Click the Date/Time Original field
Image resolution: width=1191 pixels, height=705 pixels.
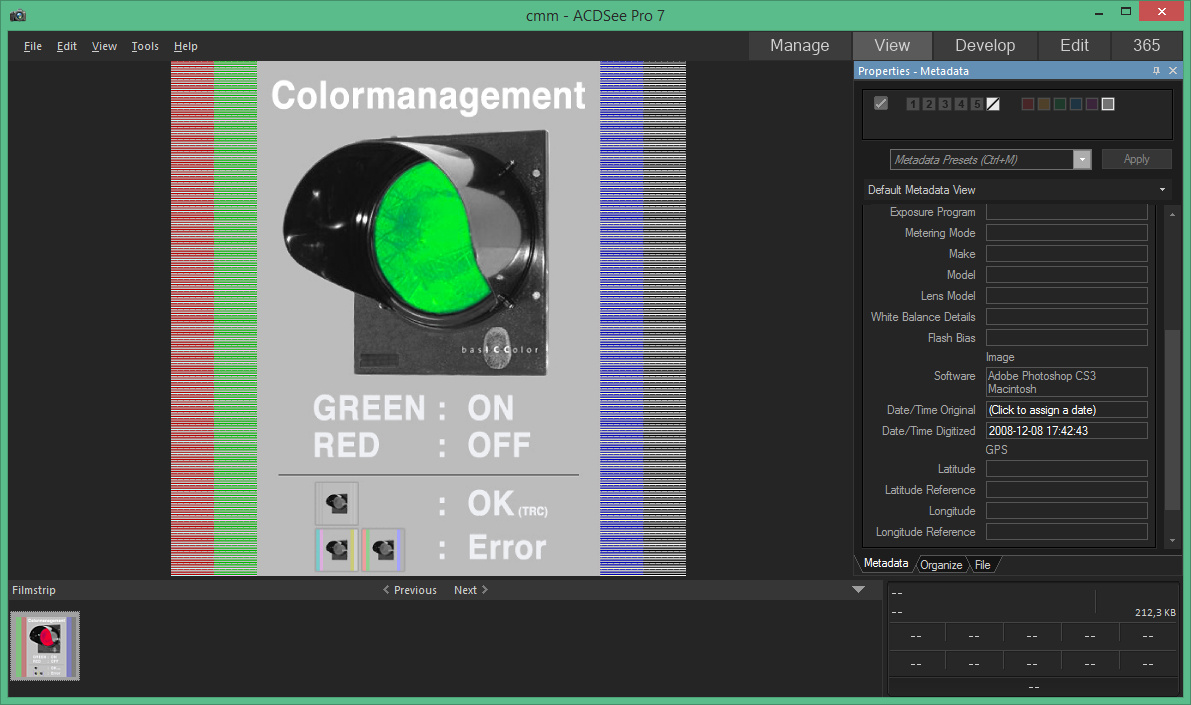click(x=1066, y=410)
